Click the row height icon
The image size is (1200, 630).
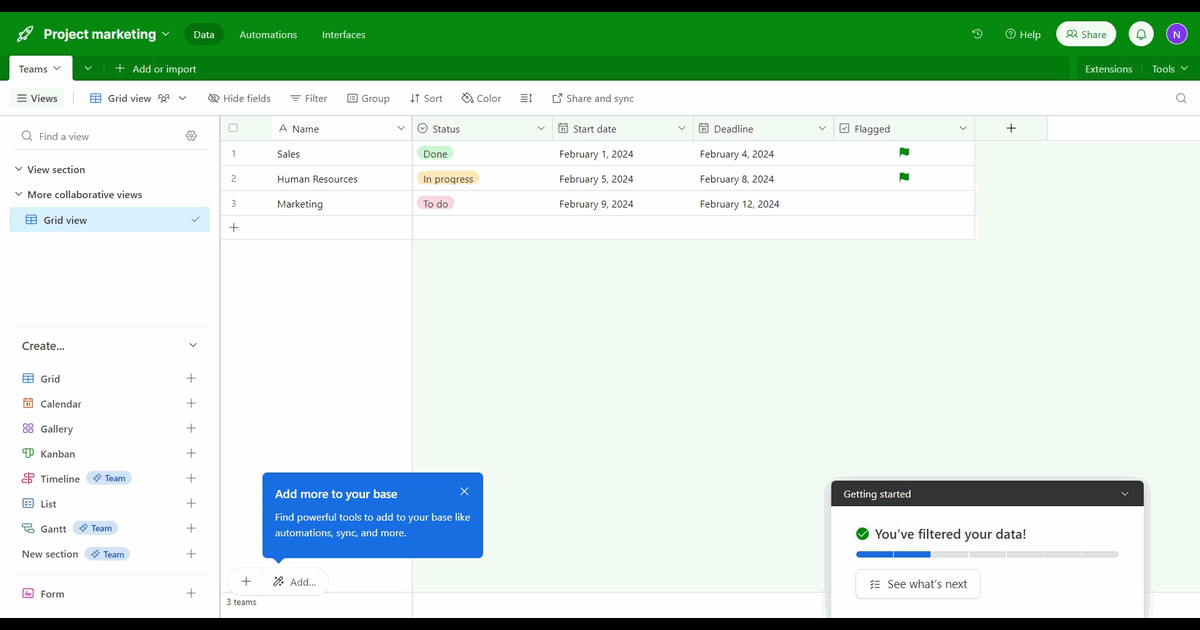527,98
